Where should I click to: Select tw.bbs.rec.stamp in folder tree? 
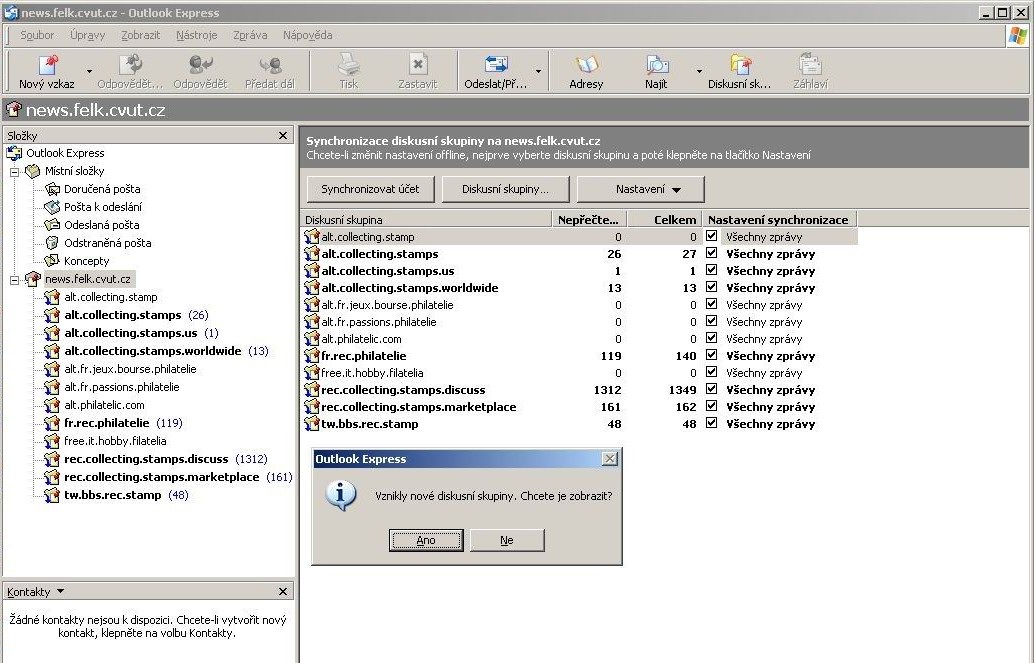pyautogui.click(x=113, y=495)
